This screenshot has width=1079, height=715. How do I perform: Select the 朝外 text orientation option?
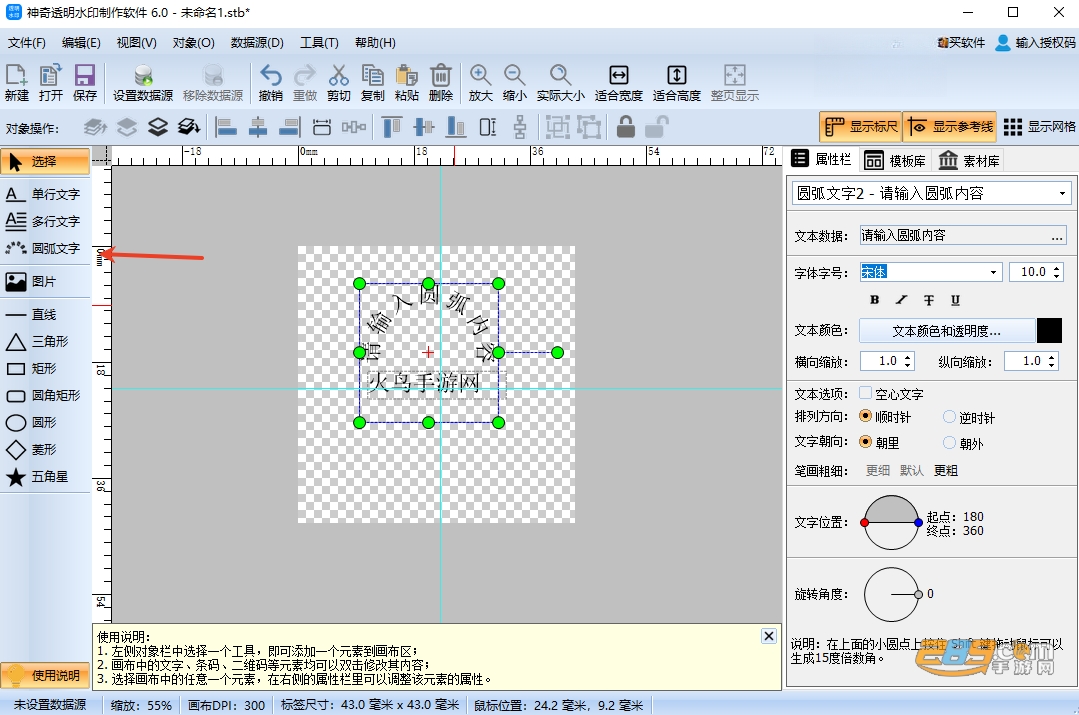pyautogui.click(x=950, y=442)
